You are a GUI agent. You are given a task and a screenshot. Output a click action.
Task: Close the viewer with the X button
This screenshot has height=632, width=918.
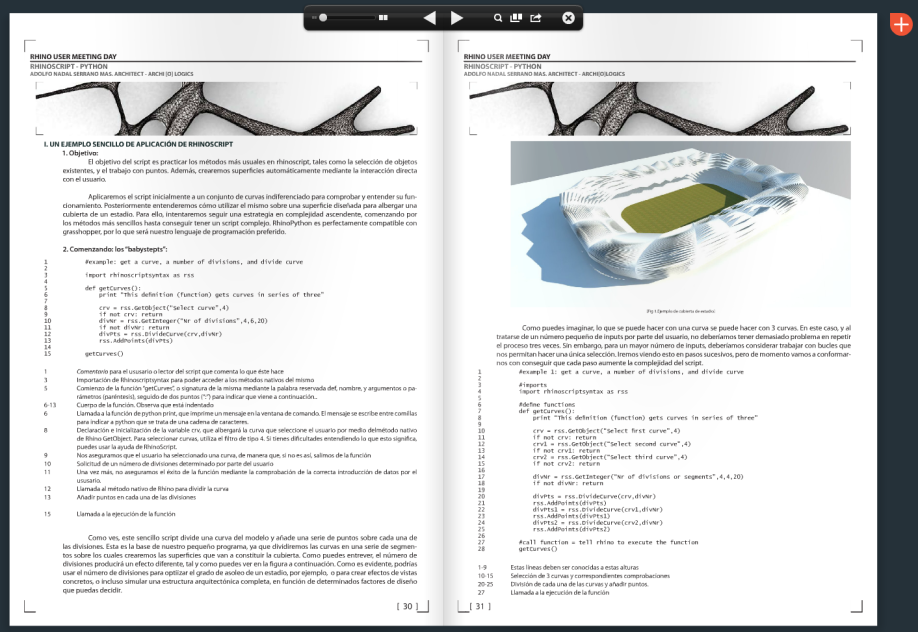pyautogui.click(x=568, y=18)
